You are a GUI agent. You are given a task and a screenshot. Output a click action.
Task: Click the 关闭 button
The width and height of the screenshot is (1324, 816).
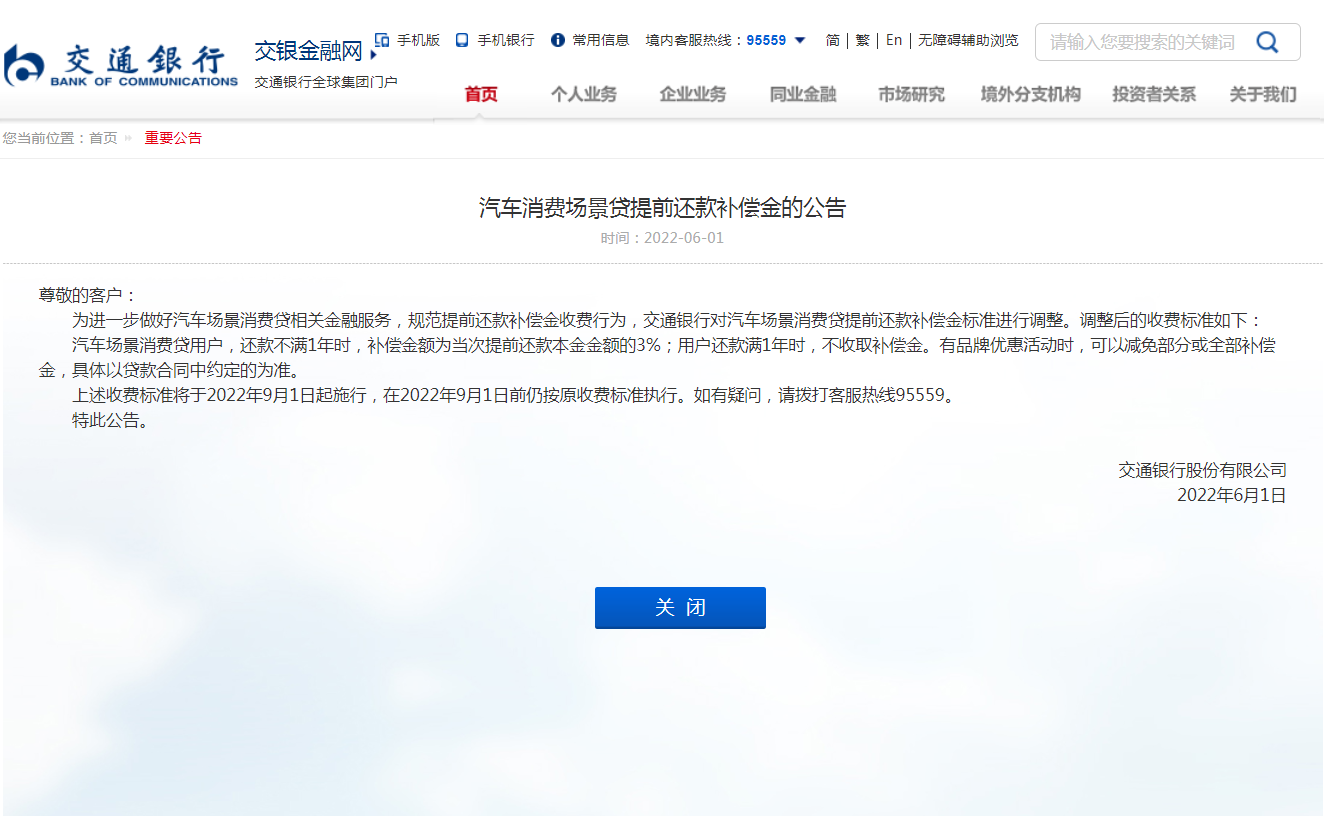coord(680,608)
